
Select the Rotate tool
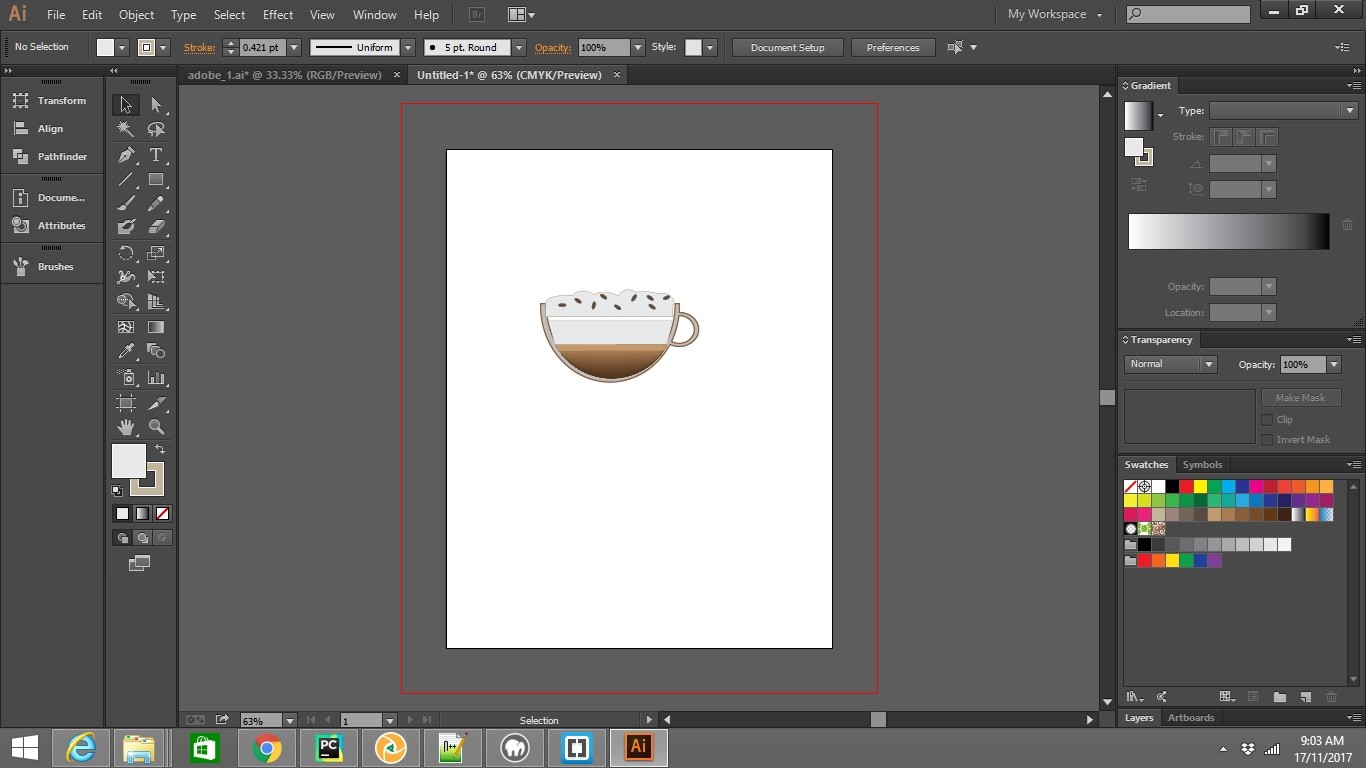tap(126, 253)
